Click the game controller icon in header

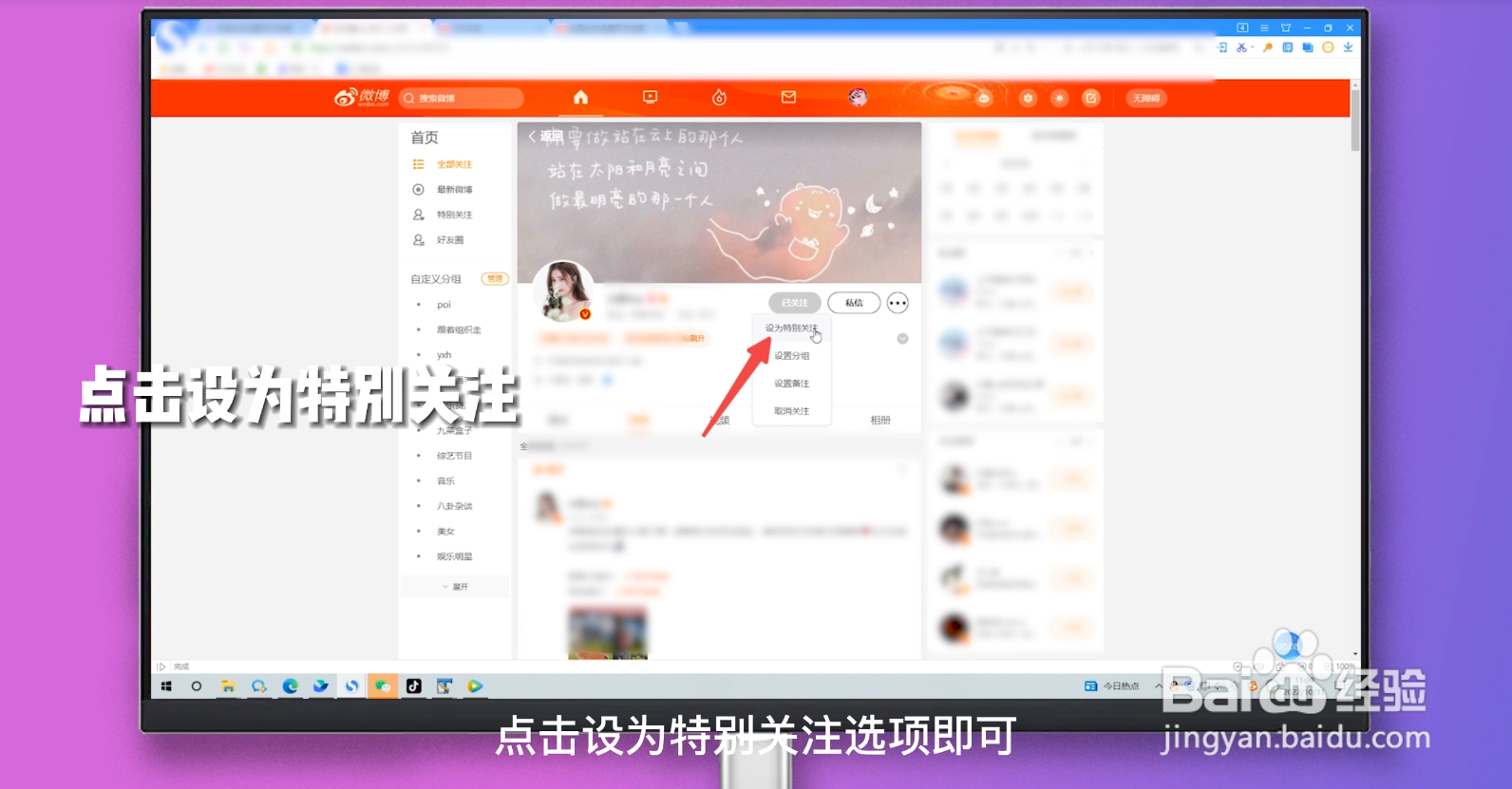[x=984, y=98]
